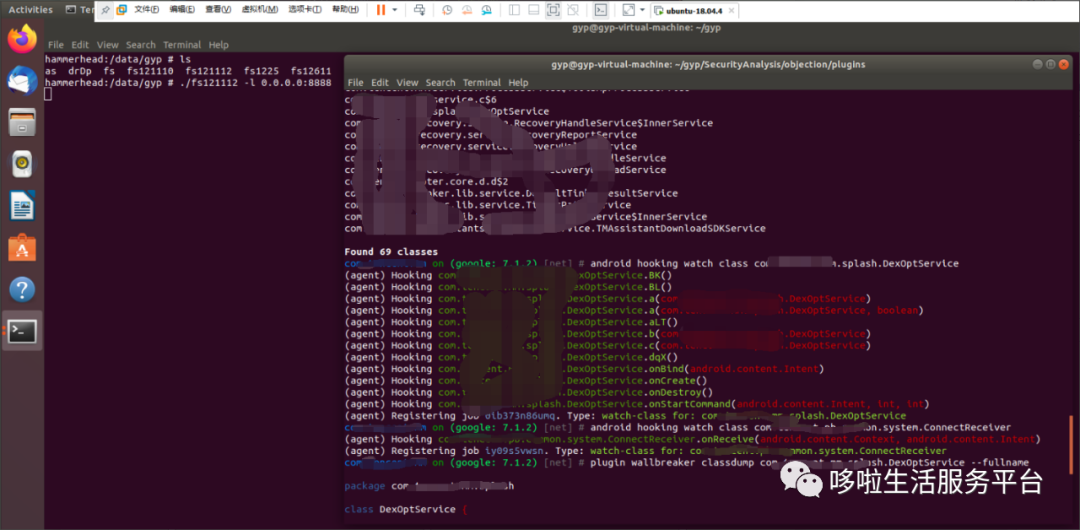Open Terminal menu in front plugins terminal
Screen dimensions: 1080x530
(482, 82)
